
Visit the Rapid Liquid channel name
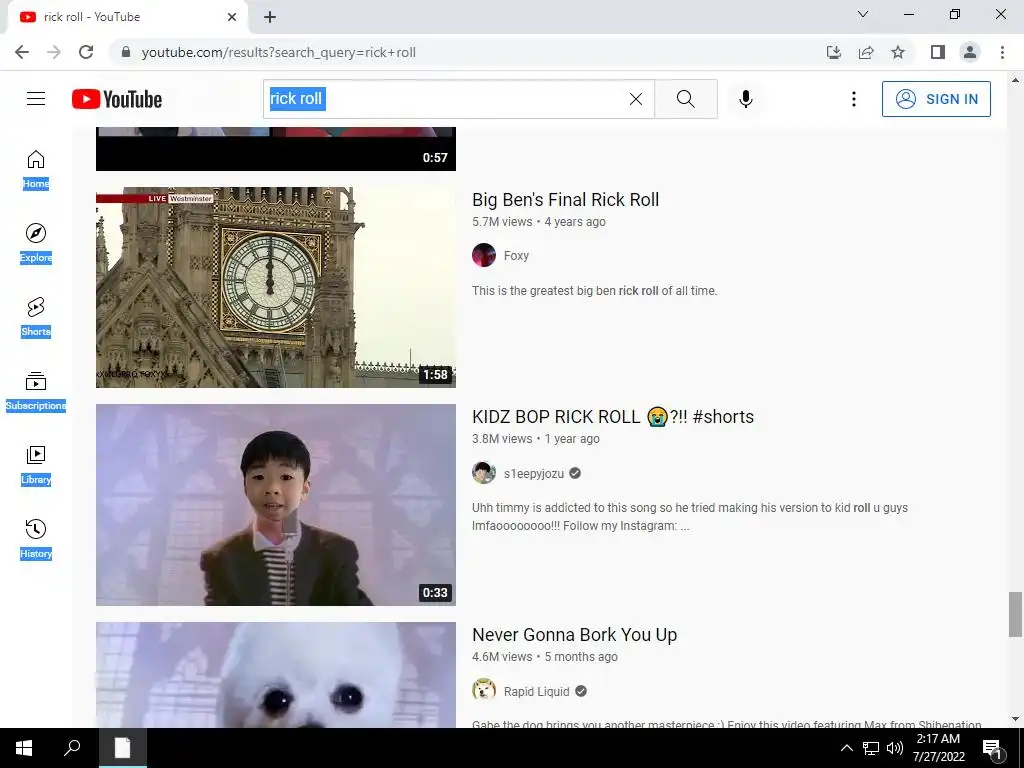[x=536, y=691]
